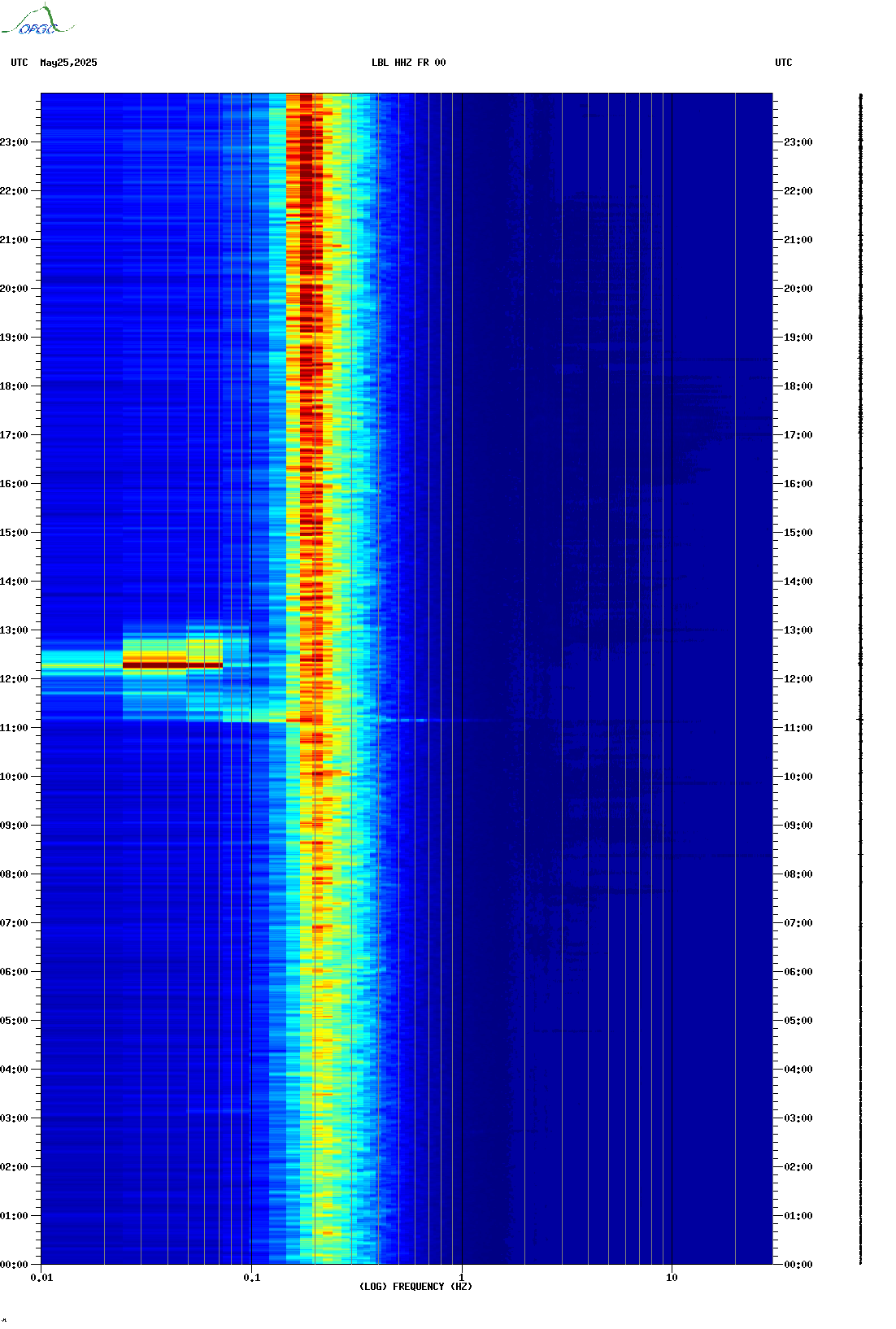
Task: Click the left 23:00 time label
Action: [x=14, y=142]
